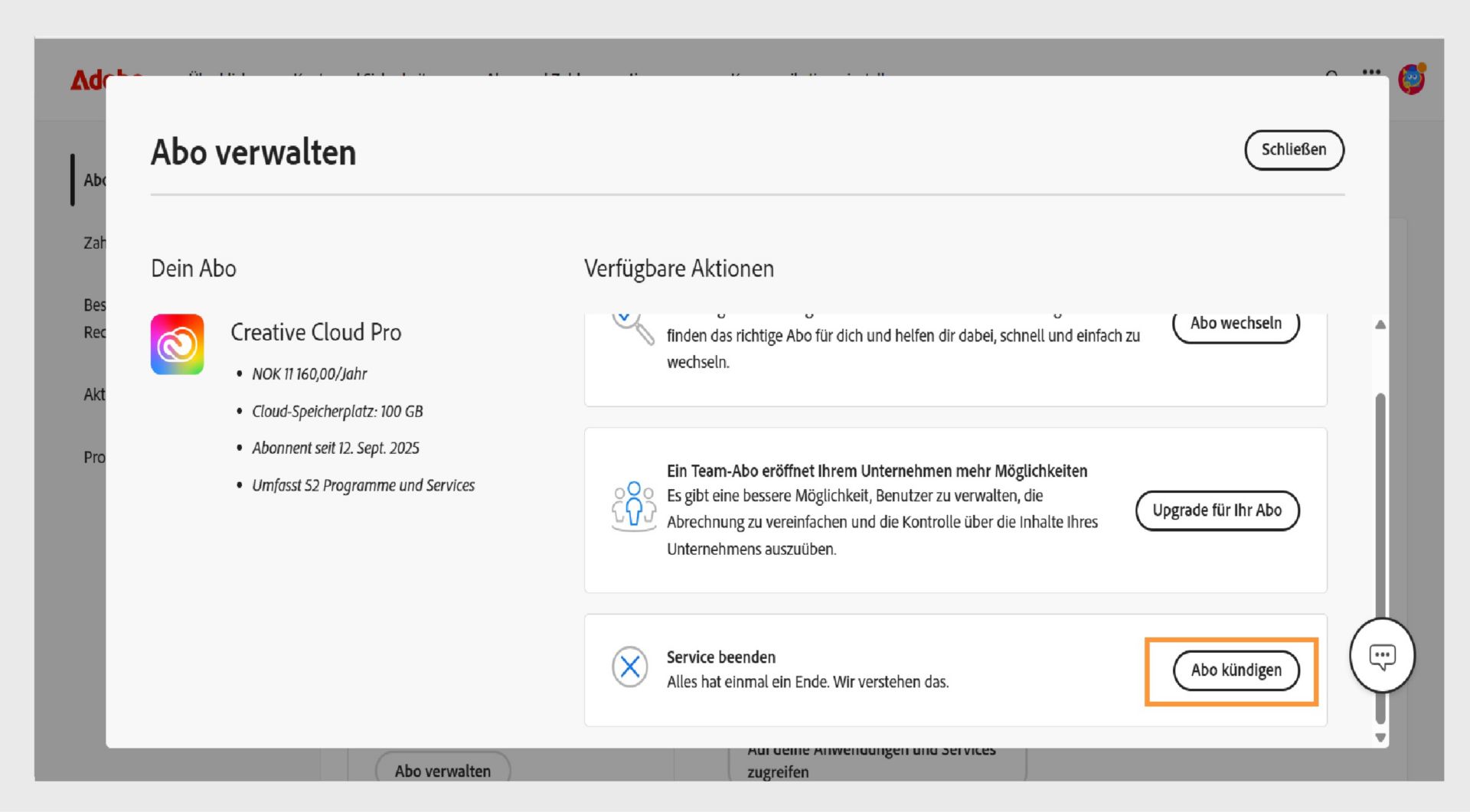1470x812 pixels.
Task: Click the circled X icon next to Service beenden
Action: pyautogui.click(x=630, y=667)
